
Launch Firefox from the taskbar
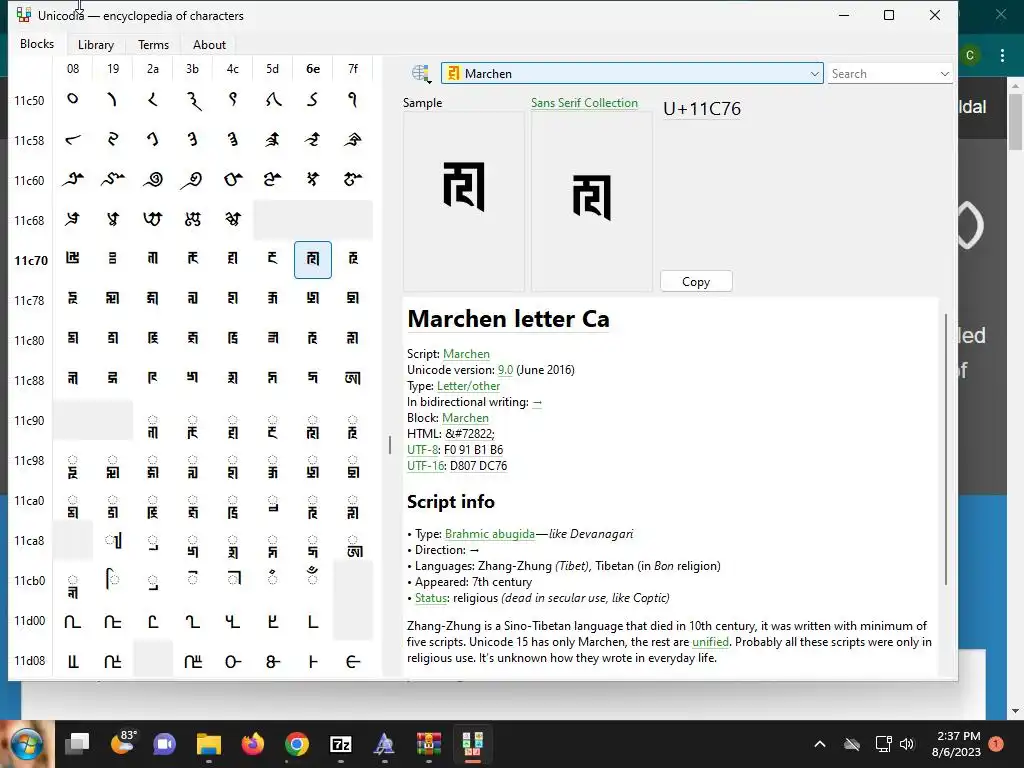pyautogui.click(x=253, y=744)
